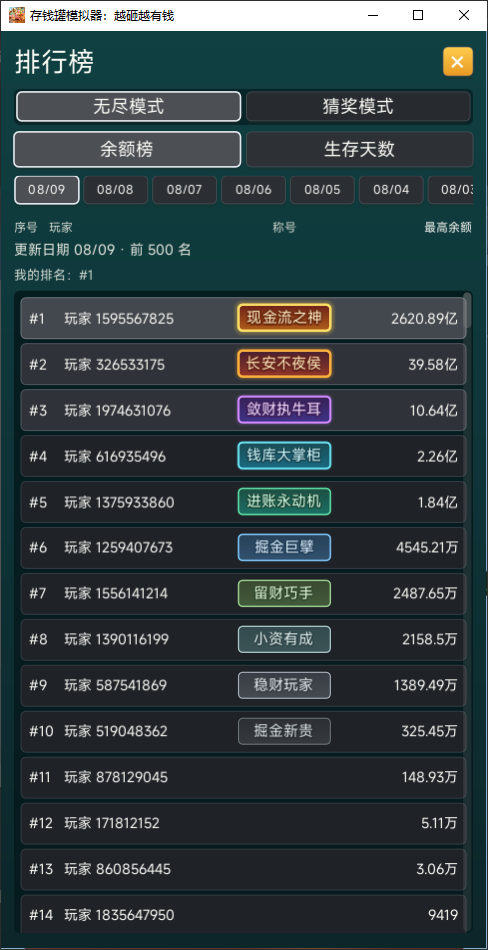
Task: Click the 小资有成 title badge
Action: click(x=284, y=640)
